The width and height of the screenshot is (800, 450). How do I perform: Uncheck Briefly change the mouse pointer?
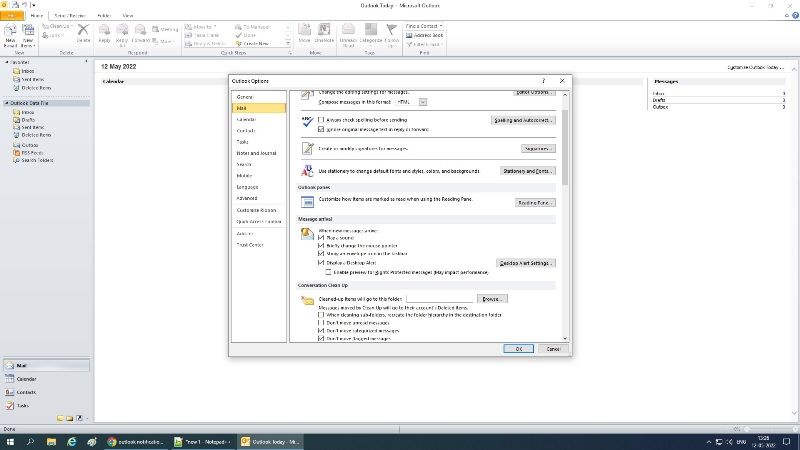point(321,245)
